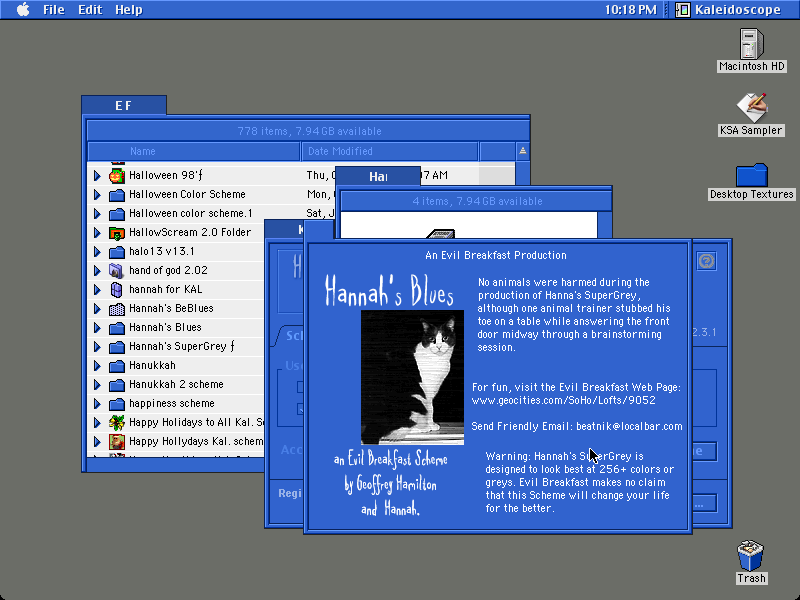Select Halloween color scheme.1 folder icon
The height and width of the screenshot is (600, 800).
pos(117,214)
